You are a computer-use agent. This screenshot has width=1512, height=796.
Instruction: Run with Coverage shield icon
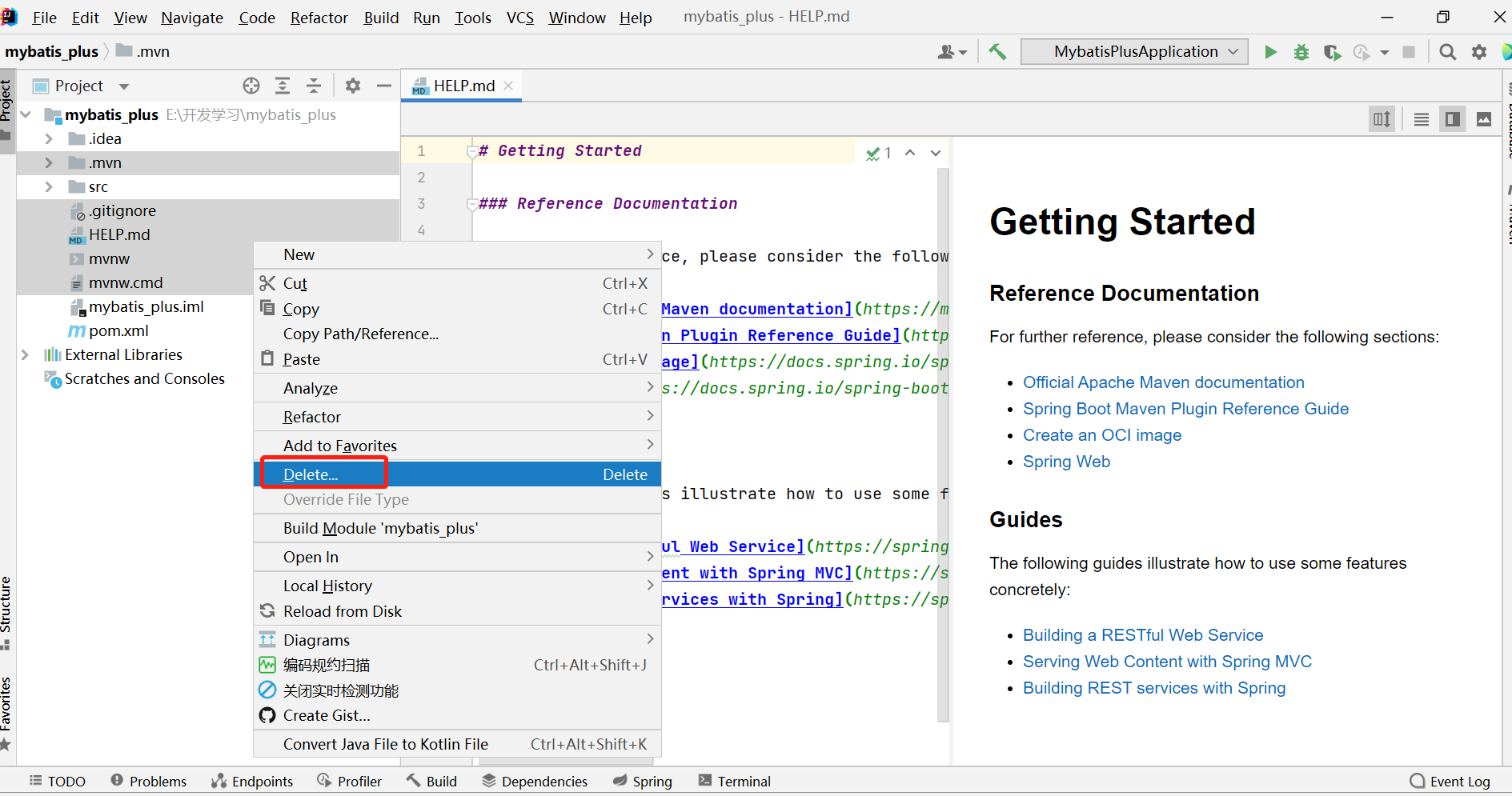(1332, 52)
